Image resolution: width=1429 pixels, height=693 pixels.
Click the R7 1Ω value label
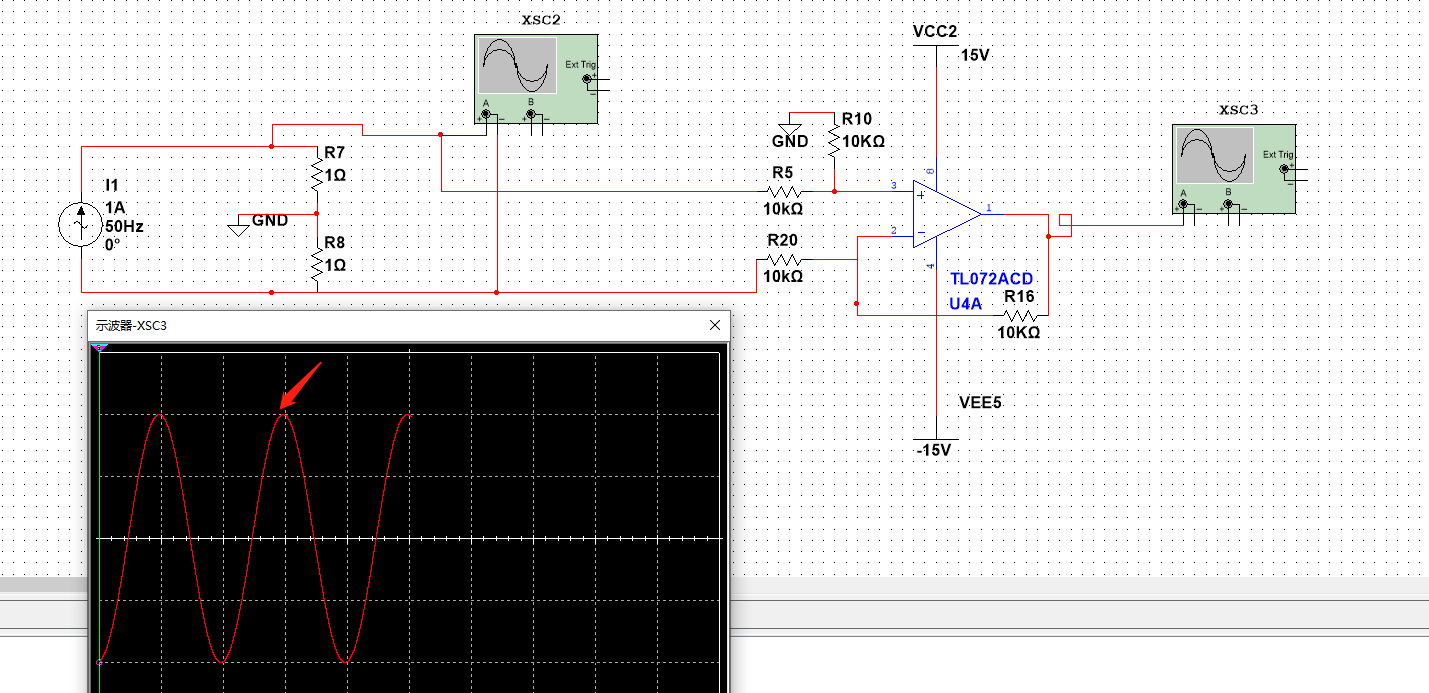(x=335, y=174)
